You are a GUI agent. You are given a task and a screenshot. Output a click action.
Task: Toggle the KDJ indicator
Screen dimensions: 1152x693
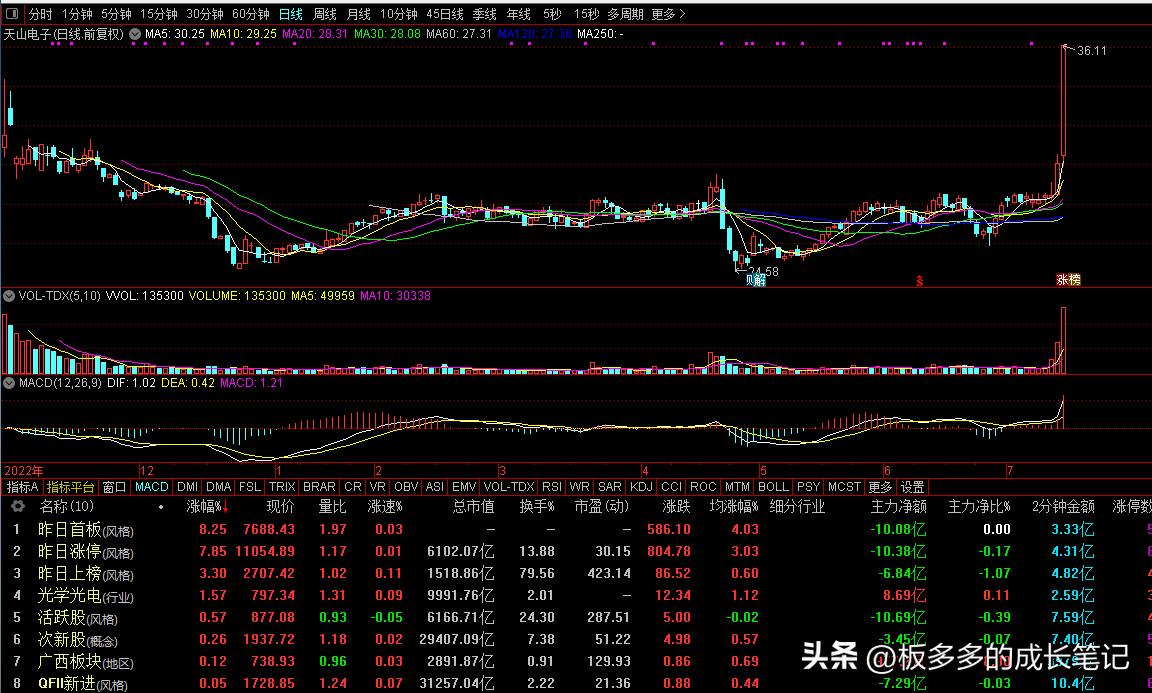[x=642, y=486]
